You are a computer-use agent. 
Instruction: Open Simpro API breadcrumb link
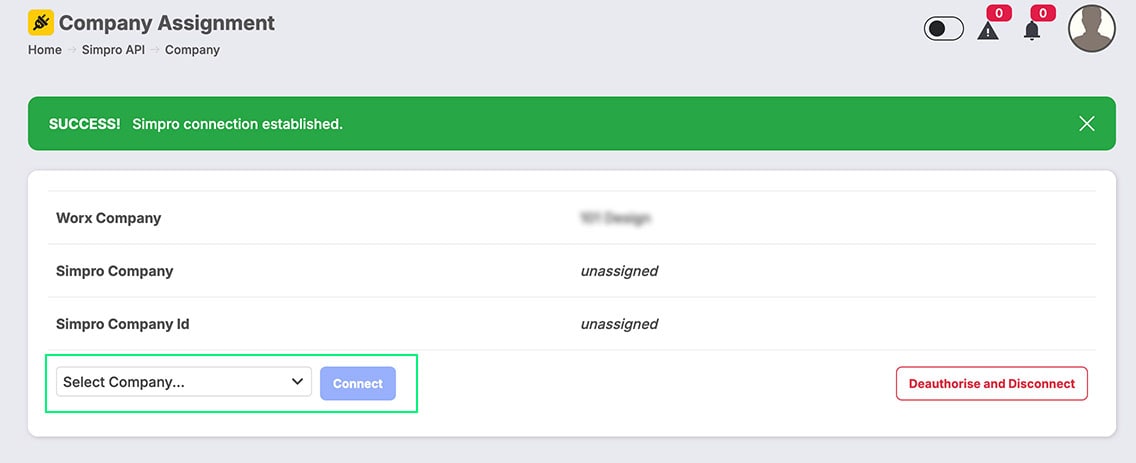point(113,50)
